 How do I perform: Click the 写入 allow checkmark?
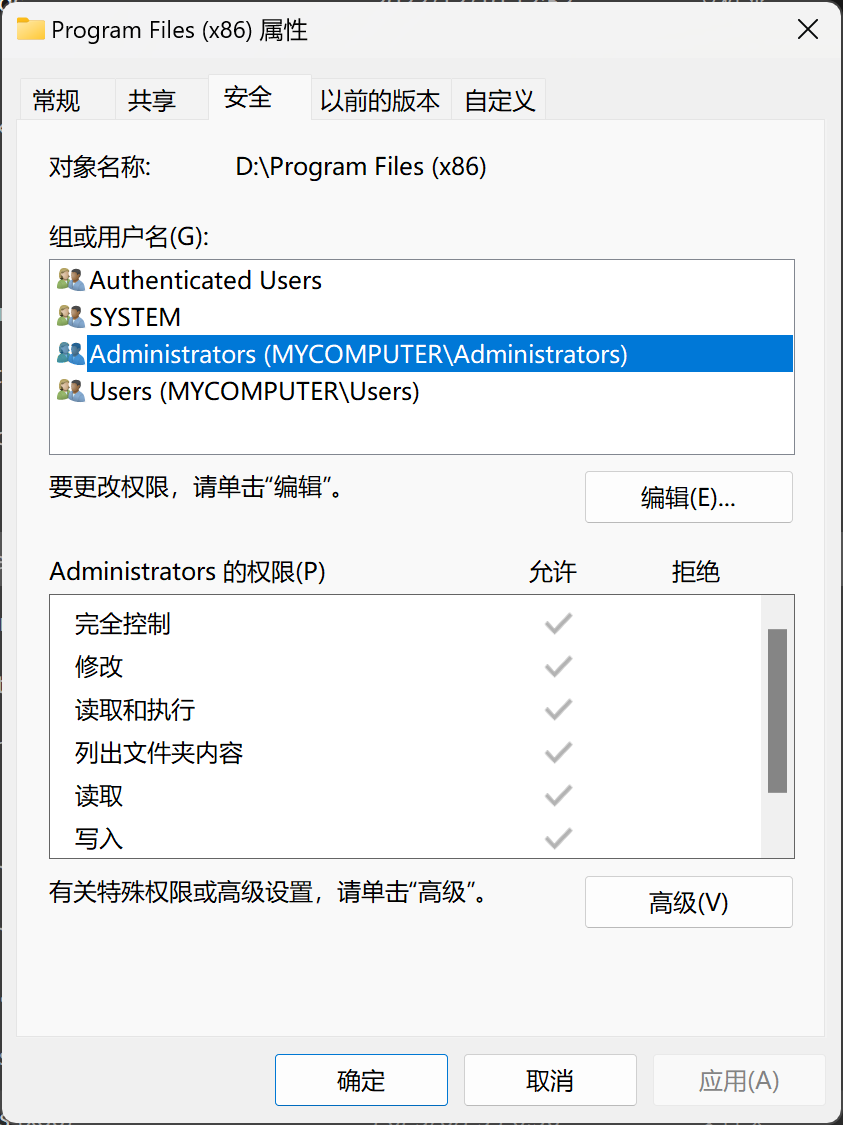(557, 838)
